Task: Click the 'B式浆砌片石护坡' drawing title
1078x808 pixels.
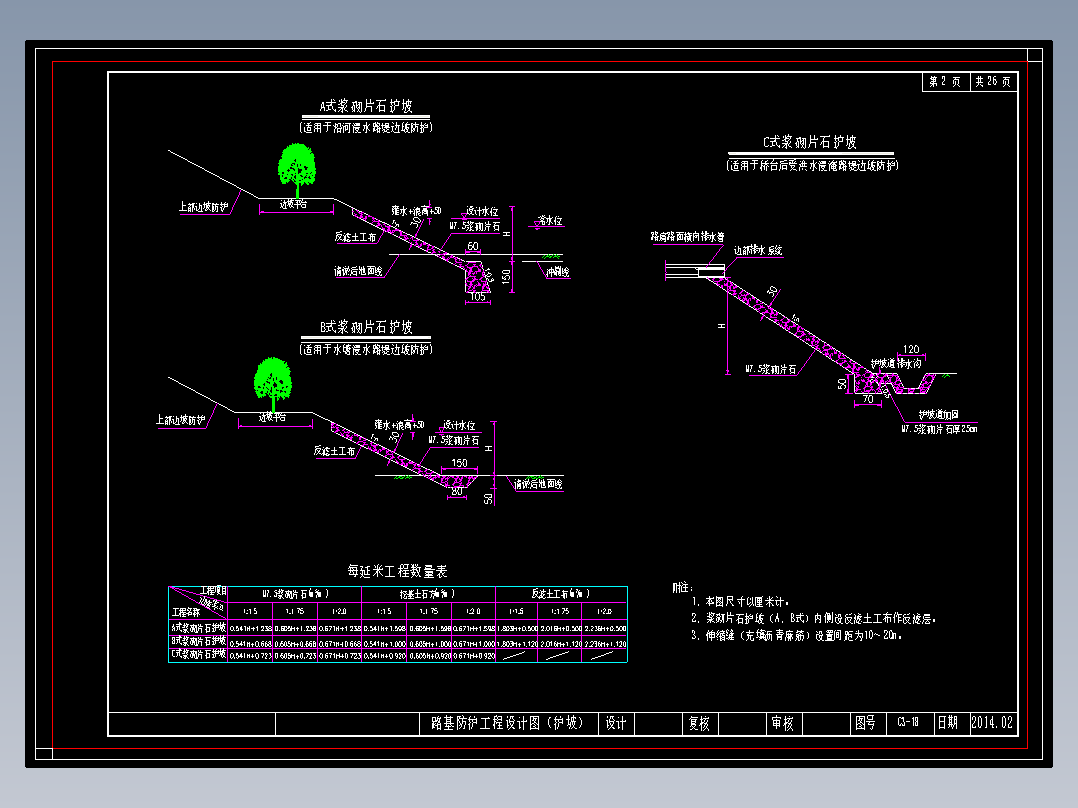Action: tap(366, 327)
